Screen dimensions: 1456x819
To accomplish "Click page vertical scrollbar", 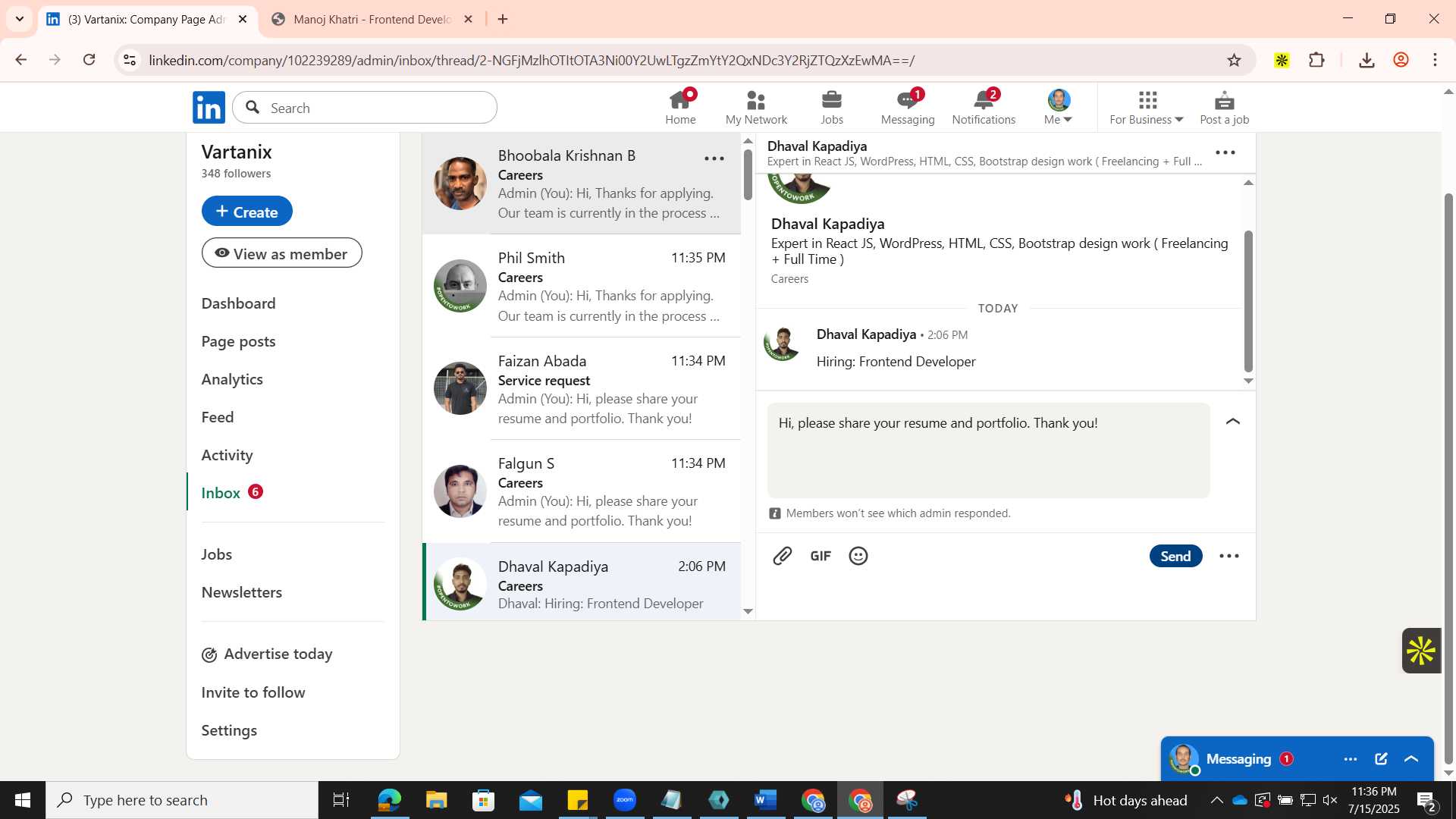I will pos(1448,478).
